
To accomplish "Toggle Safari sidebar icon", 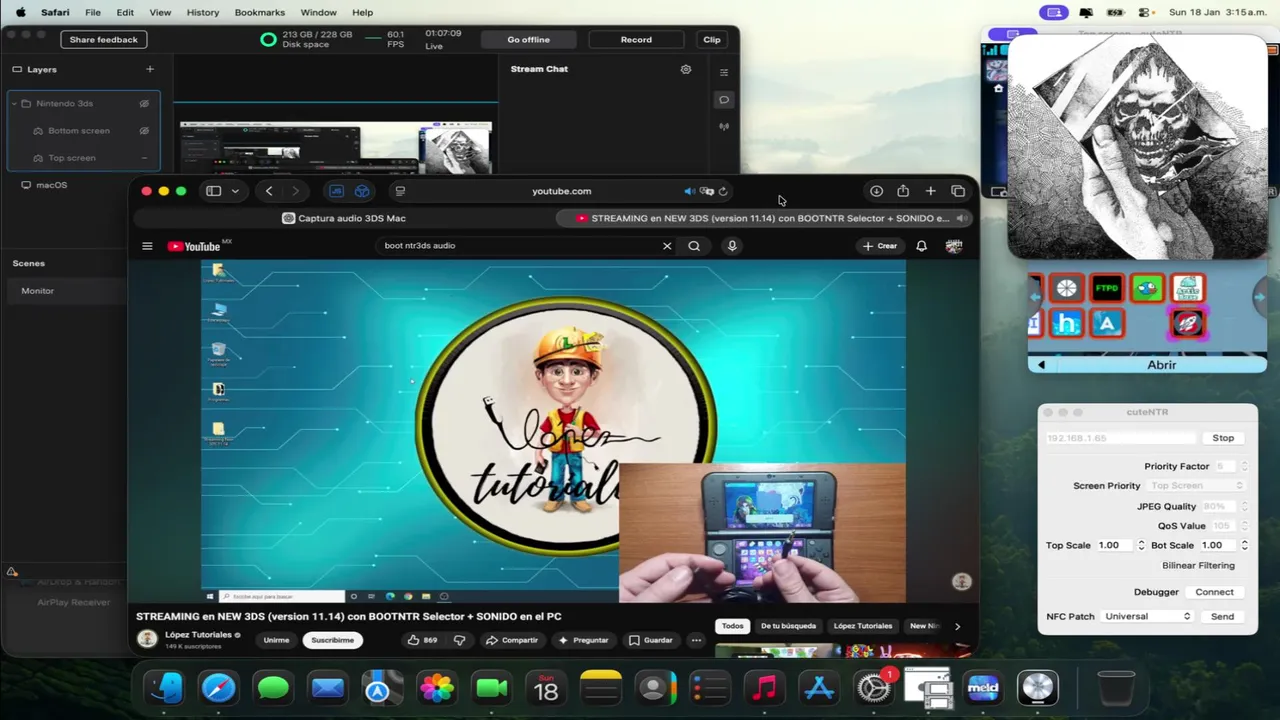I will click(213, 191).
